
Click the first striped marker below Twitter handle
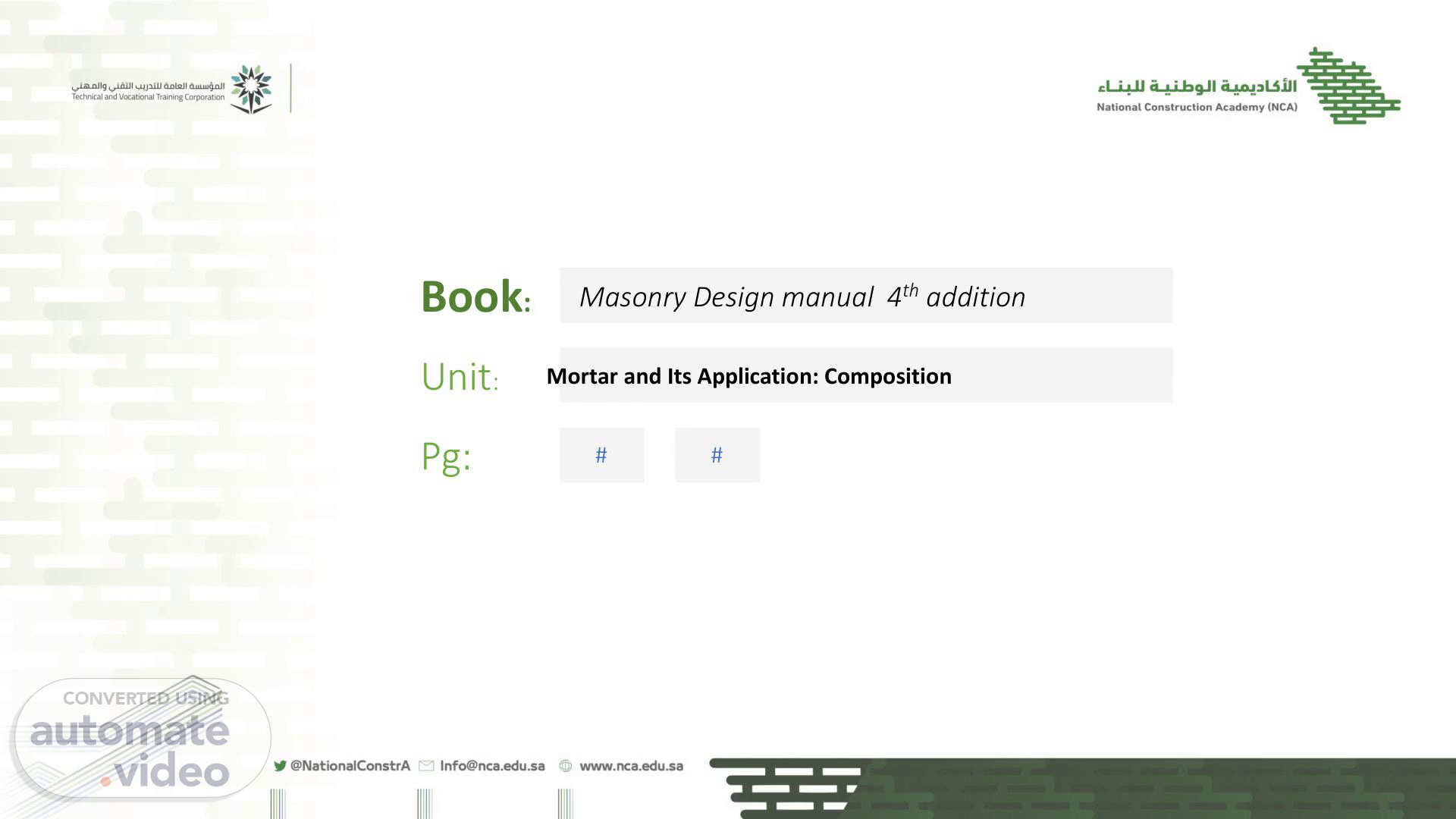pyautogui.click(x=278, y=803)
